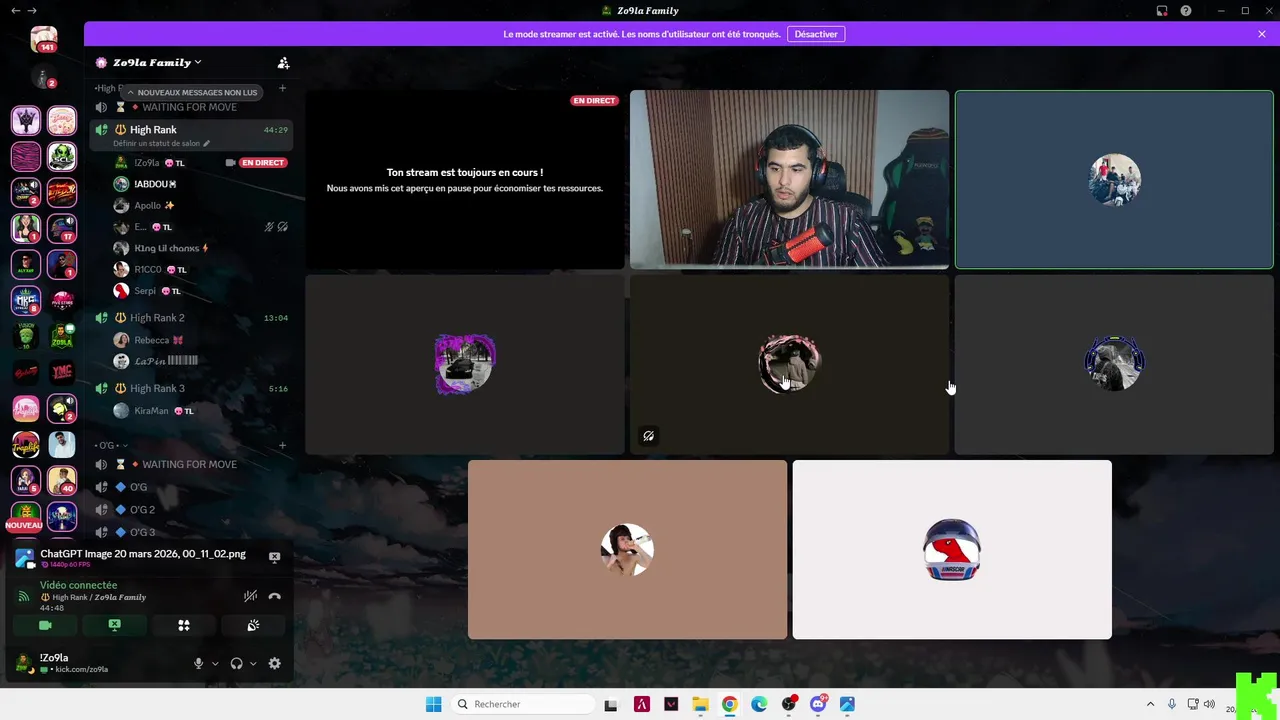Select the O'G 2 voice channel
This screenshot has width=1280, height=720.
tap(191, 509)
